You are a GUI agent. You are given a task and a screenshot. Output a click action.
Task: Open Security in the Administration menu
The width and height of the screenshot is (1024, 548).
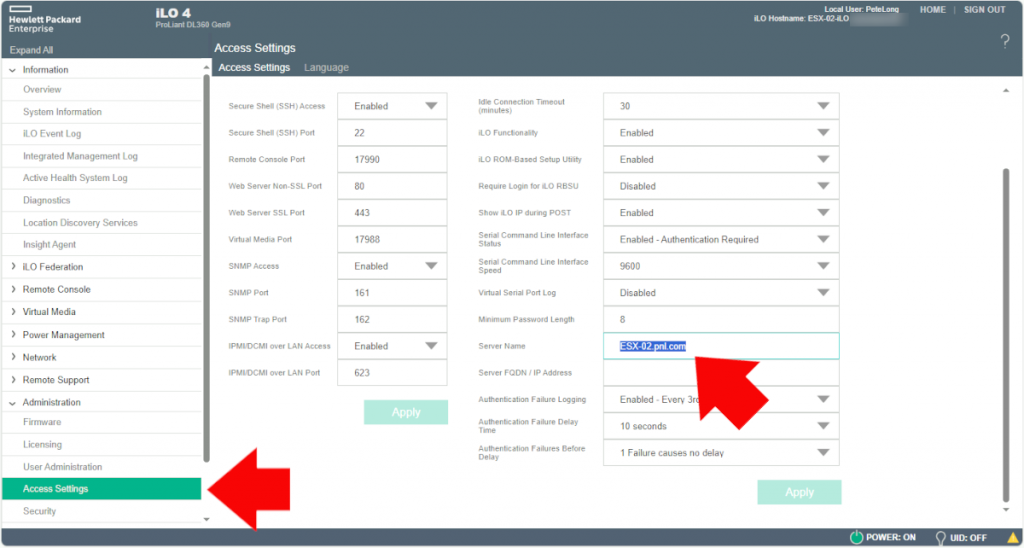pos(40,511)
